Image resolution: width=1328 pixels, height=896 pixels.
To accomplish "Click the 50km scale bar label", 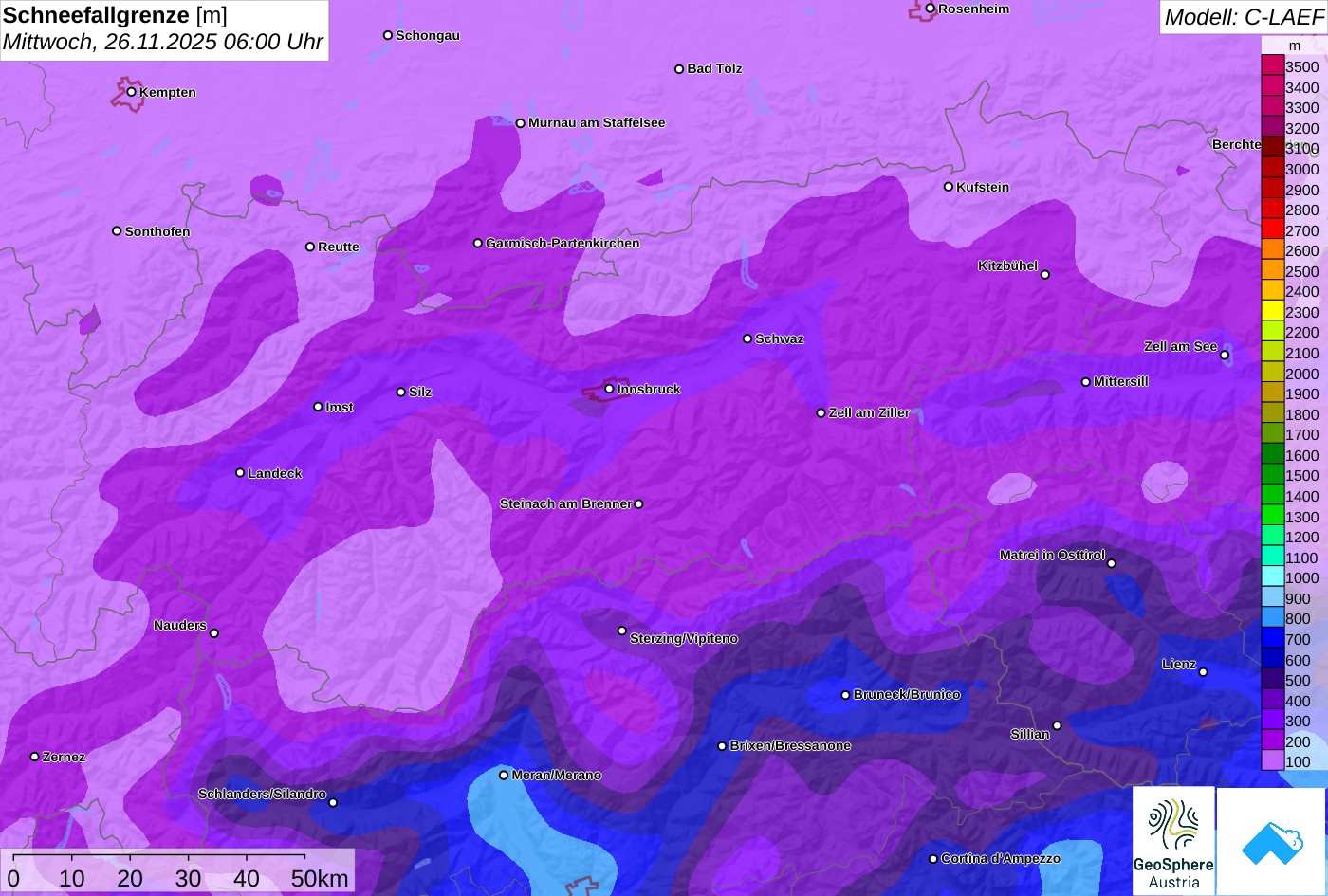I will tap(320, 878).
